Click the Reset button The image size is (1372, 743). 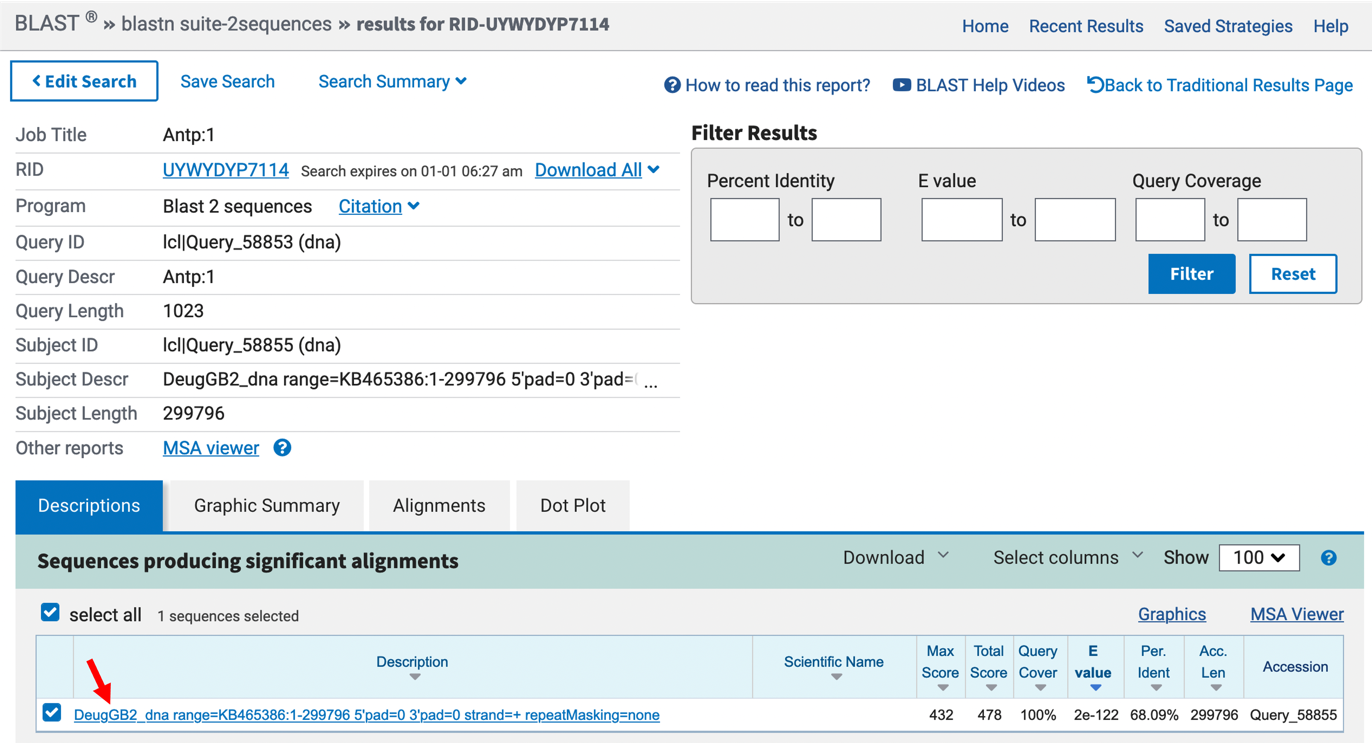(1293, 274)
